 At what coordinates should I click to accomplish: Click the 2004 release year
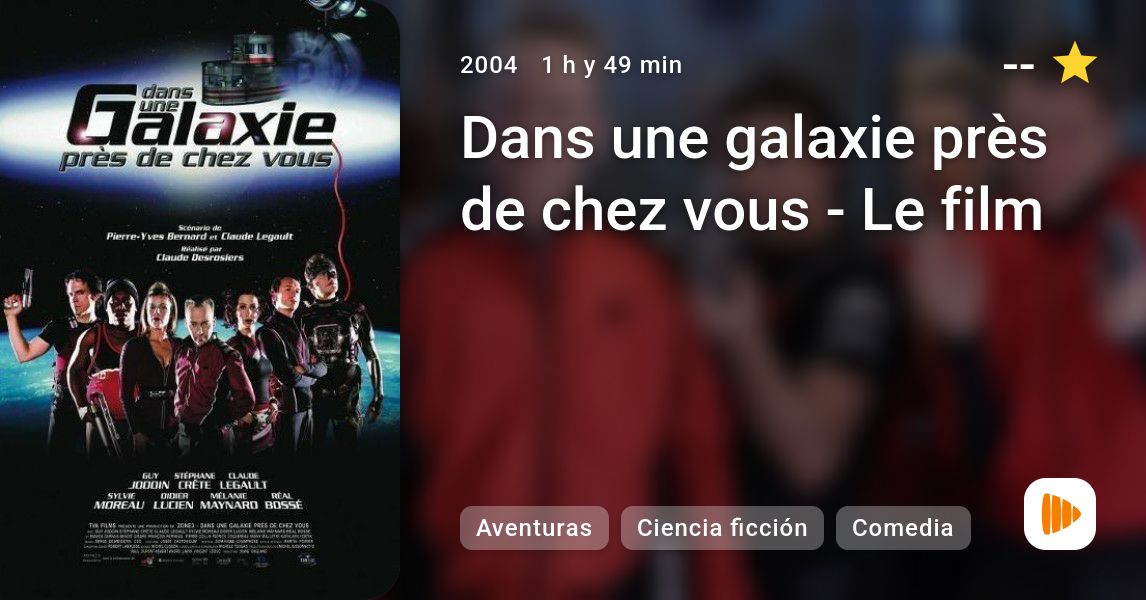pos(489,65)
